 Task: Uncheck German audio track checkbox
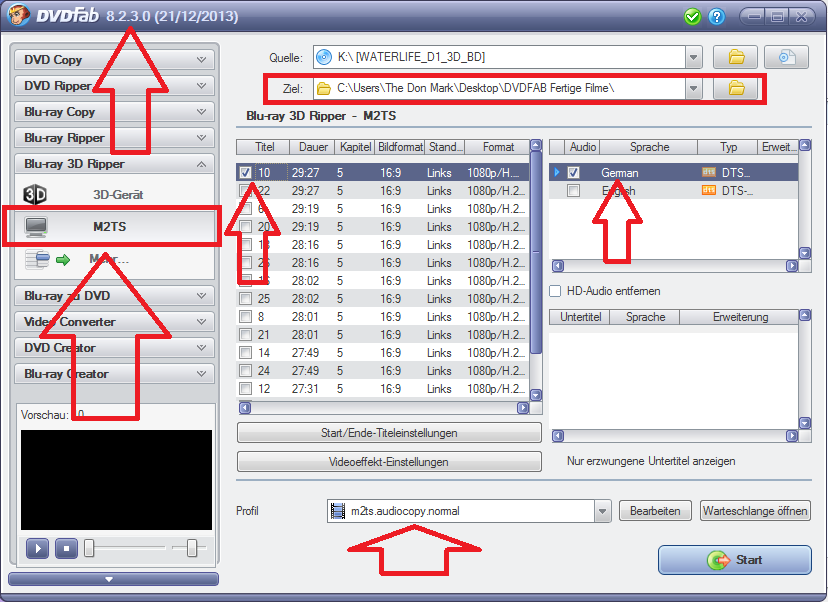(573, 172)
